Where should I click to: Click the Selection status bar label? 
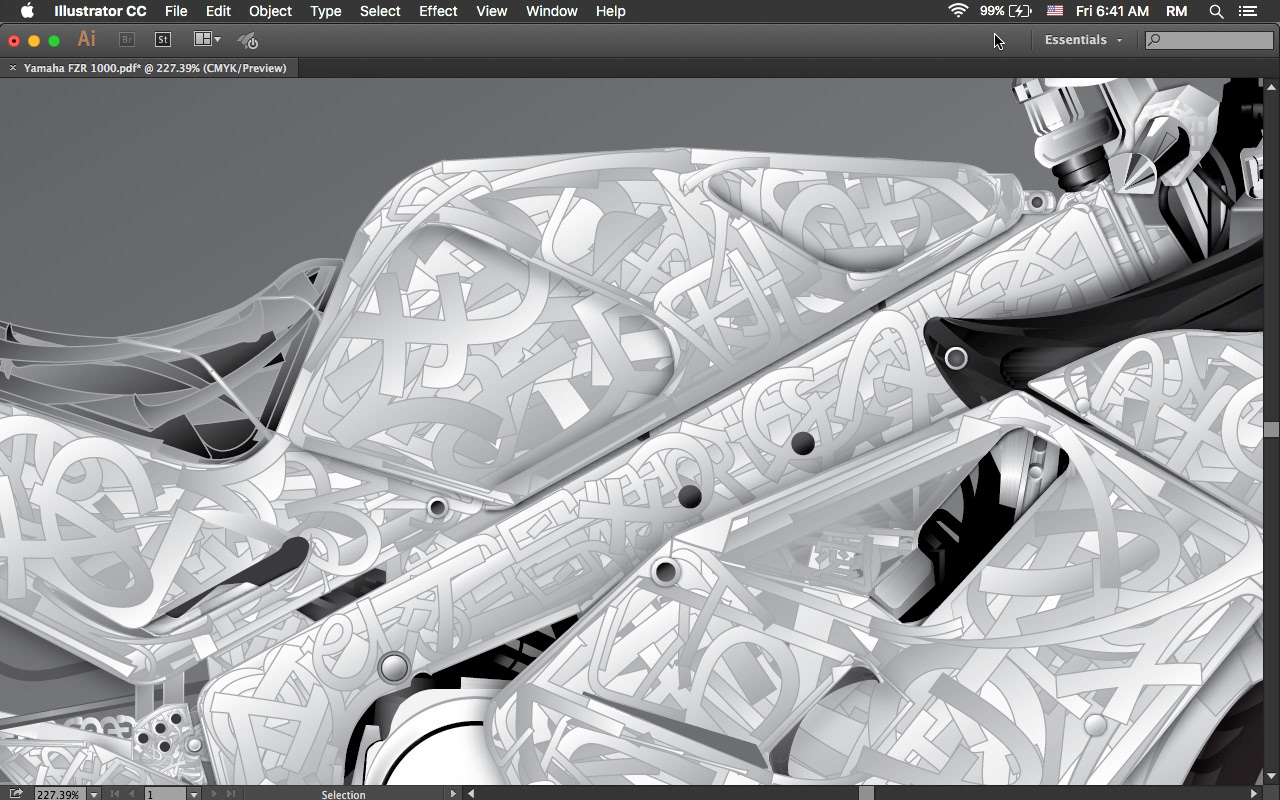[343, 794]
